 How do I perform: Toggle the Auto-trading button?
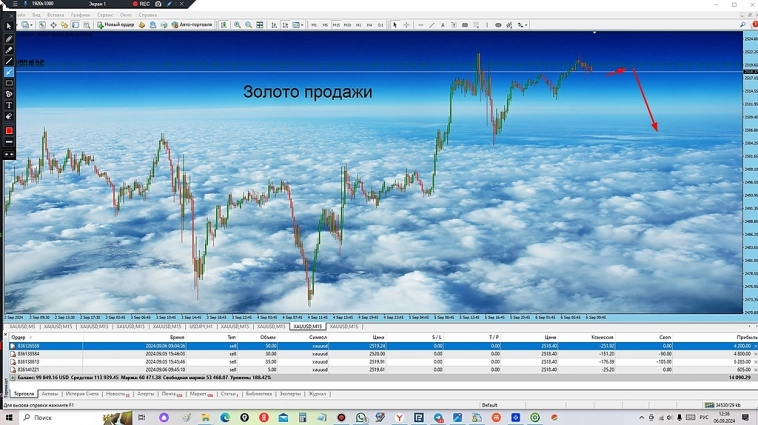click(191, 25)
